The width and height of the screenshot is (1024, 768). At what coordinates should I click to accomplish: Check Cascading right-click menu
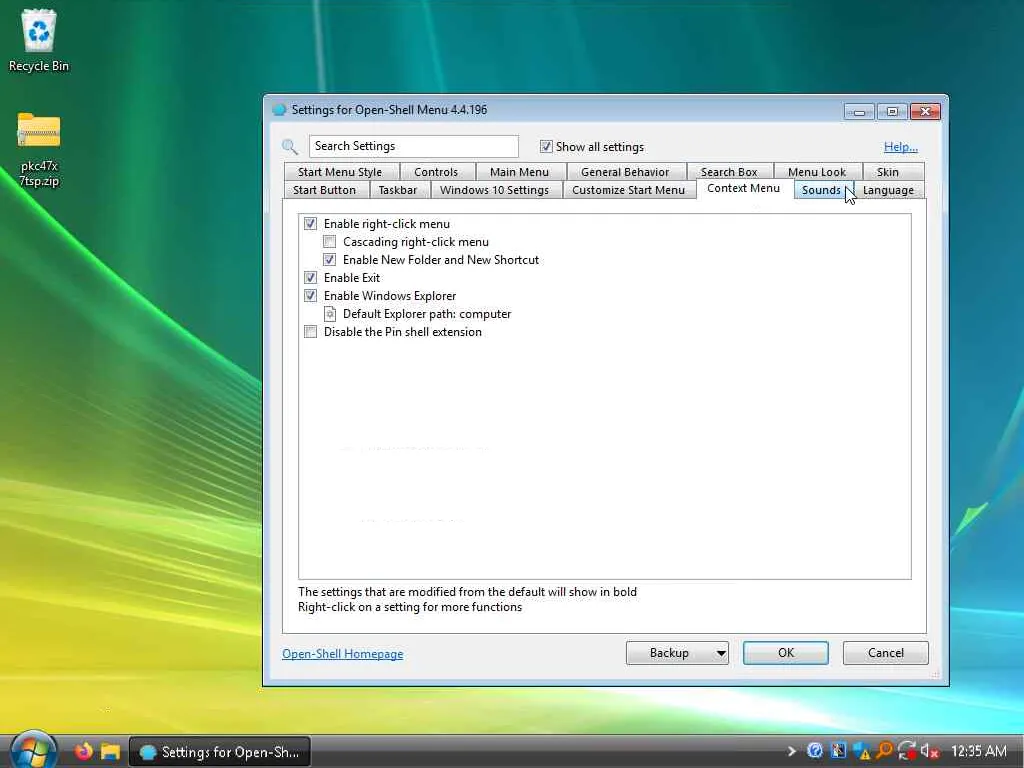(330, 242)
